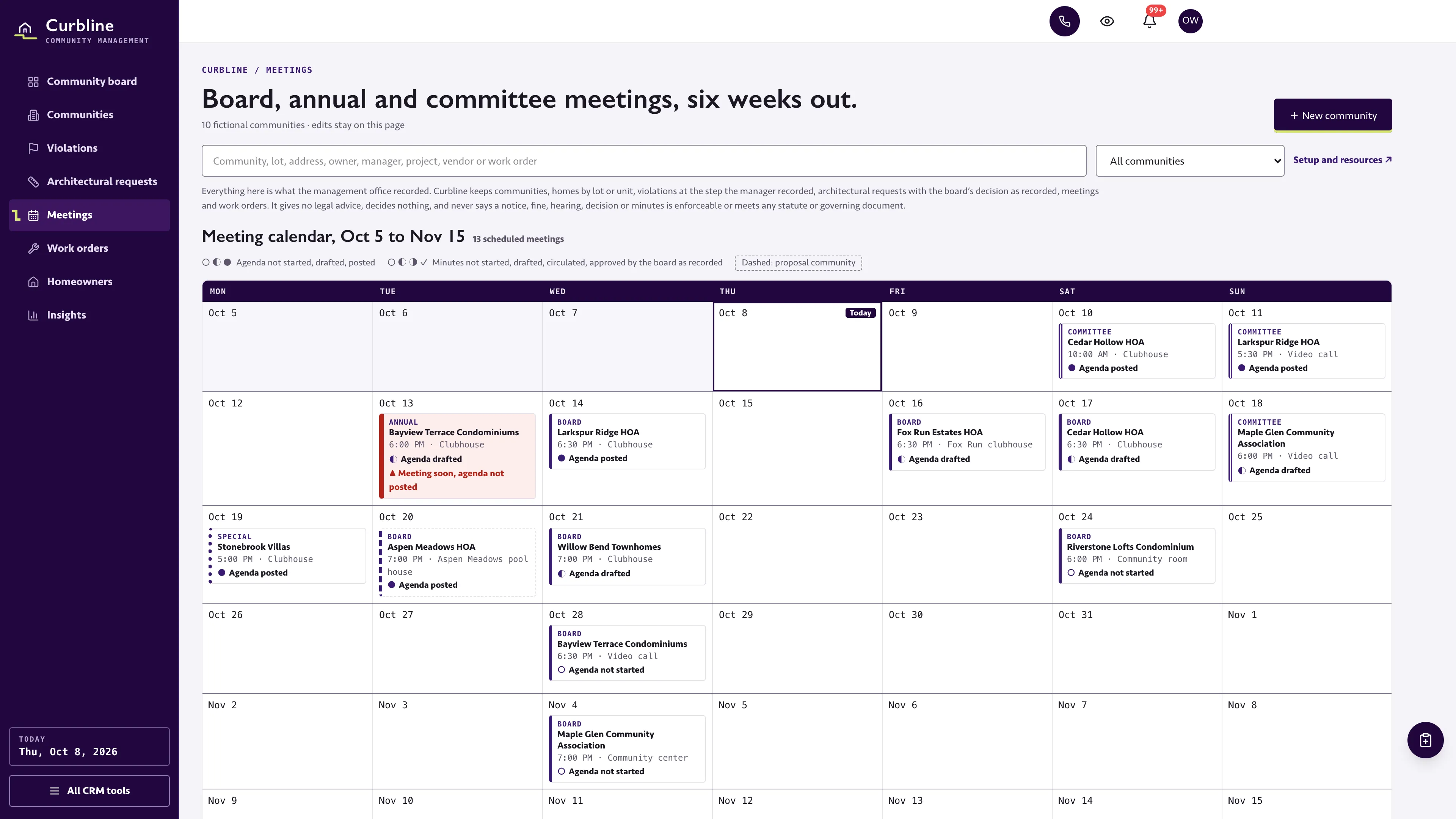Click hamburger icon in All CRM tools
Screen dimensions: 1456x819
pyautogui.click(x=54, y=791)
